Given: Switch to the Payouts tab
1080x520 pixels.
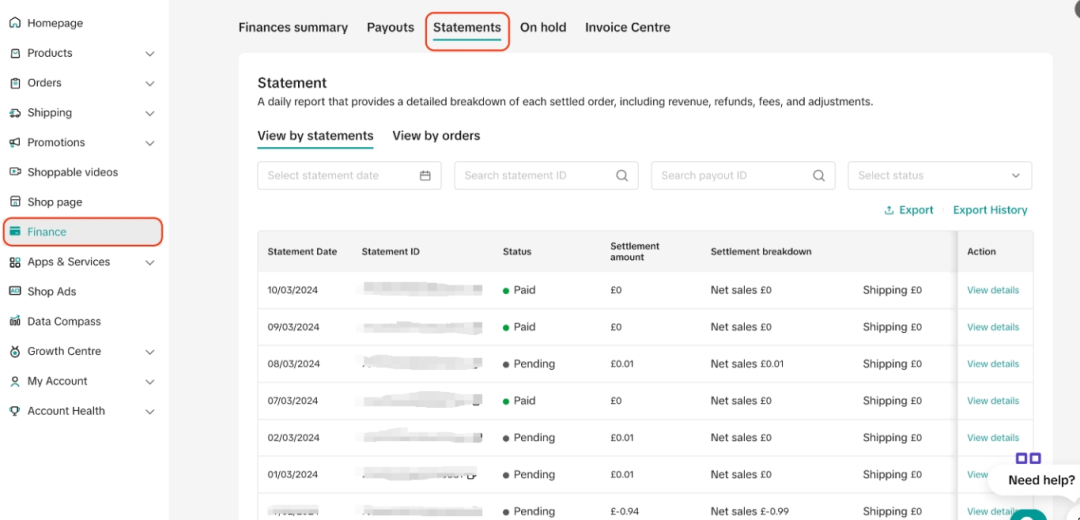Looking at the screenshot, I should [x=391, y=28].
